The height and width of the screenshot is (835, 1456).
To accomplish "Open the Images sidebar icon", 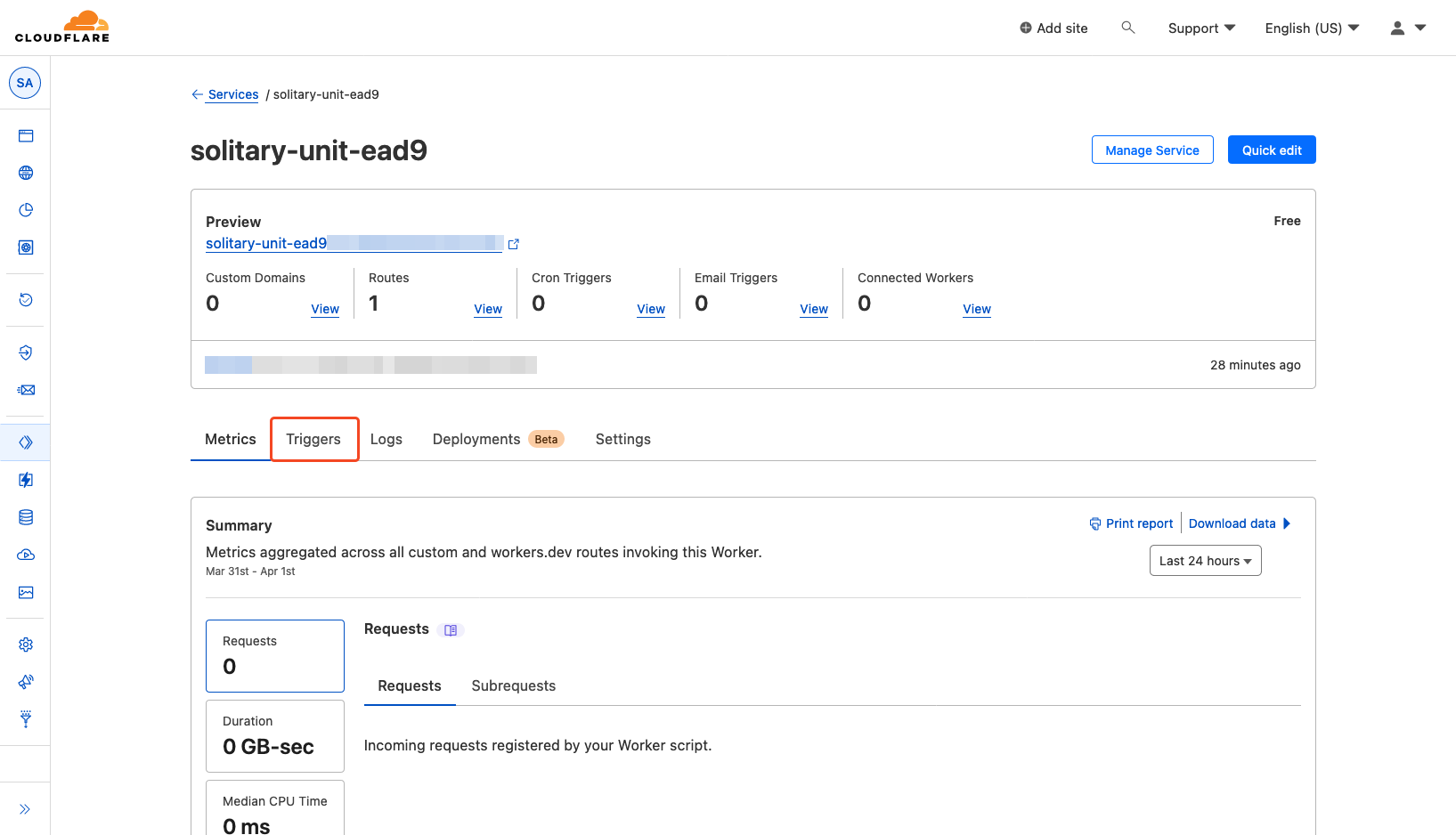I will pos(25,592).
